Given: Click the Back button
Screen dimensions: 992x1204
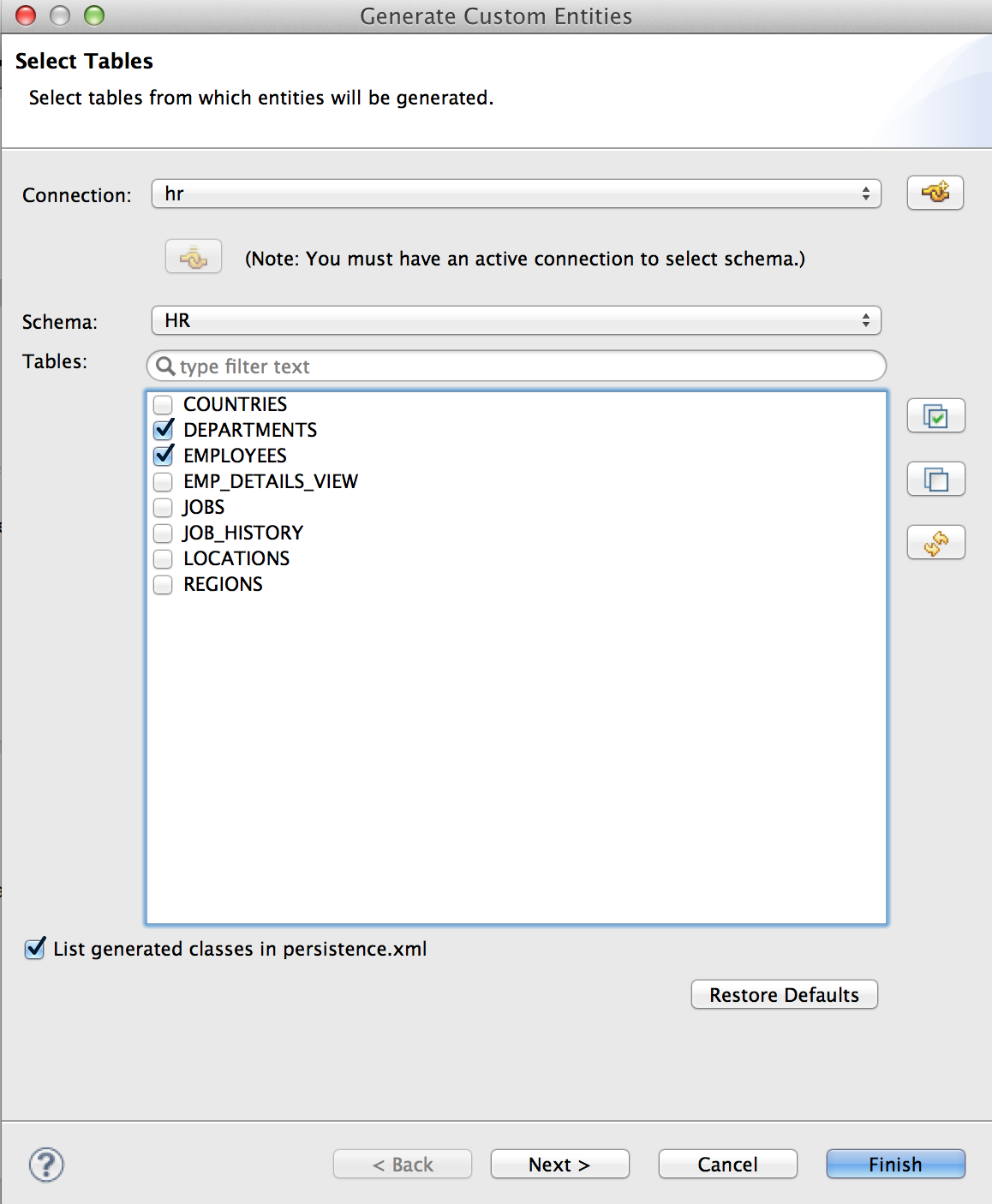Looking at the screenshot, I should pyautogui.click(x=402, y=1164).
